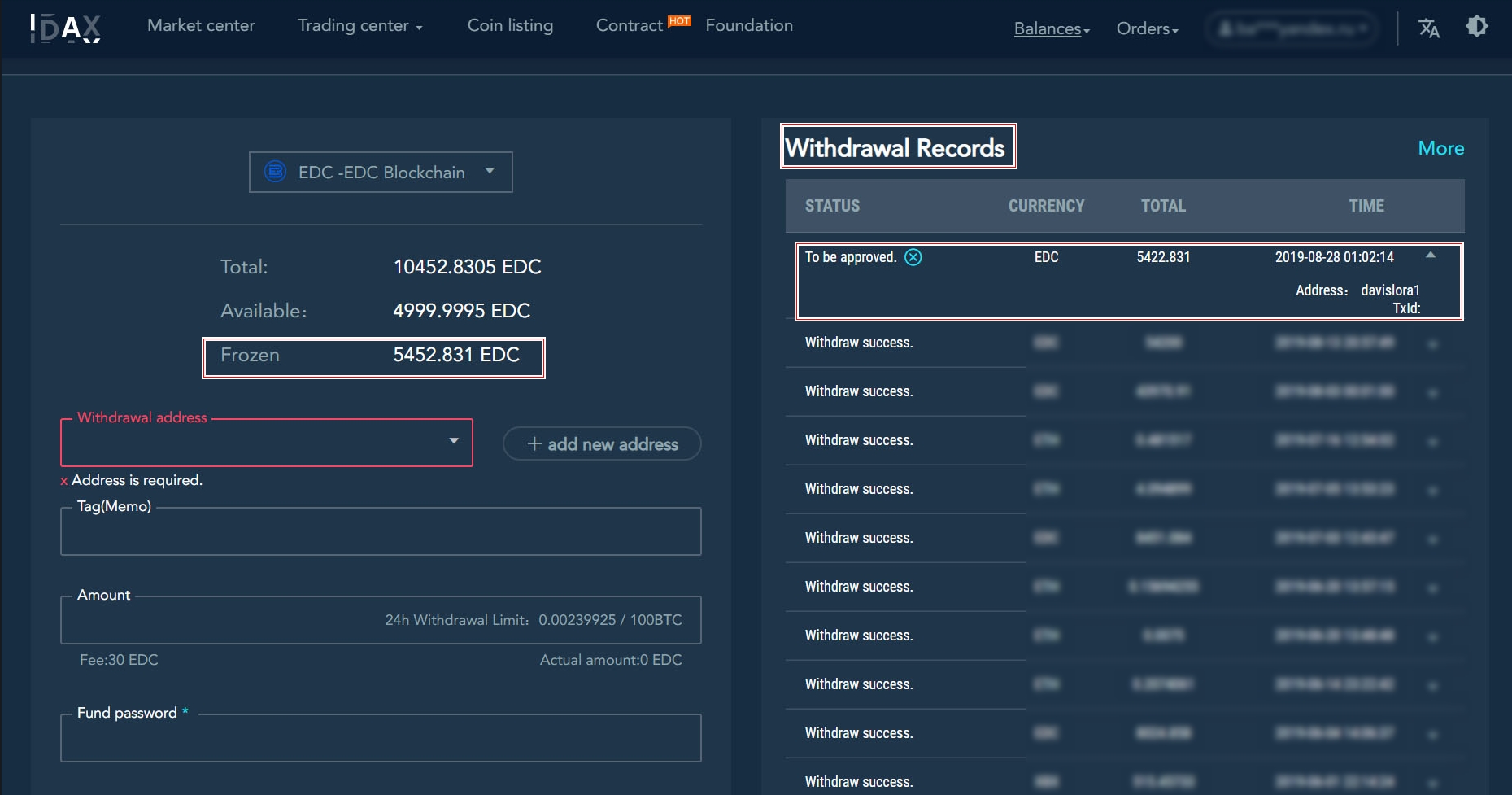
Task: Click add new address button
Action: pyautogui.click(x=602, y=443)
